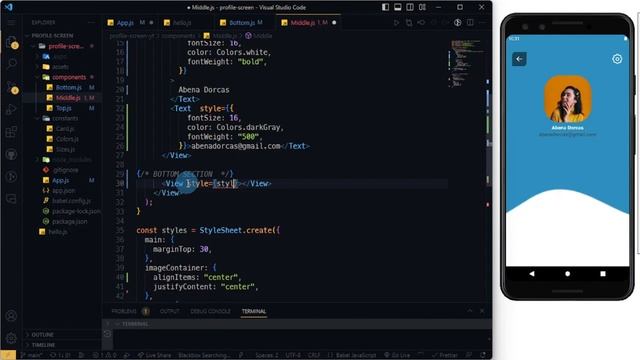Tap the profile photo in the phone app
This screenshot has height=360, width=640.
pos(568,99)
